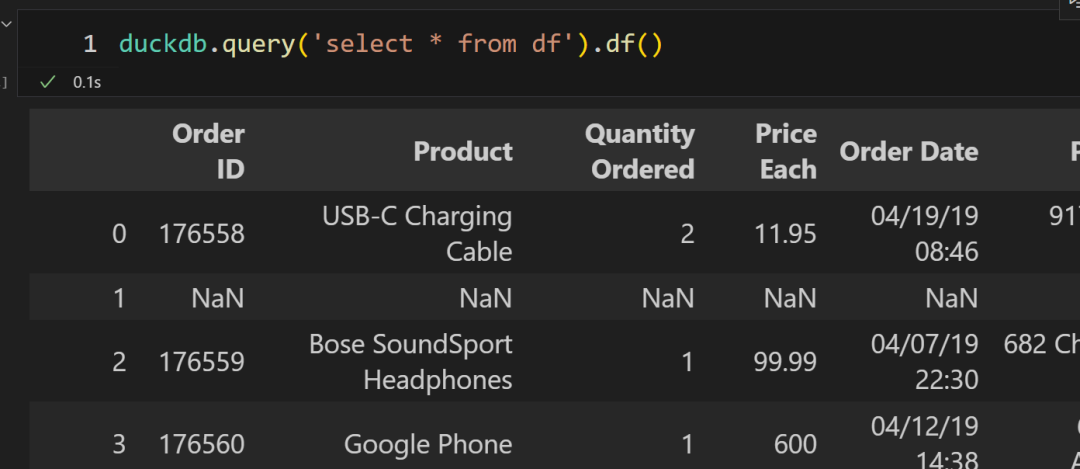Screen dimensions: 1080x469
Task: Select the Bose SoundSport Headphones cell
Action: (410, 361)
